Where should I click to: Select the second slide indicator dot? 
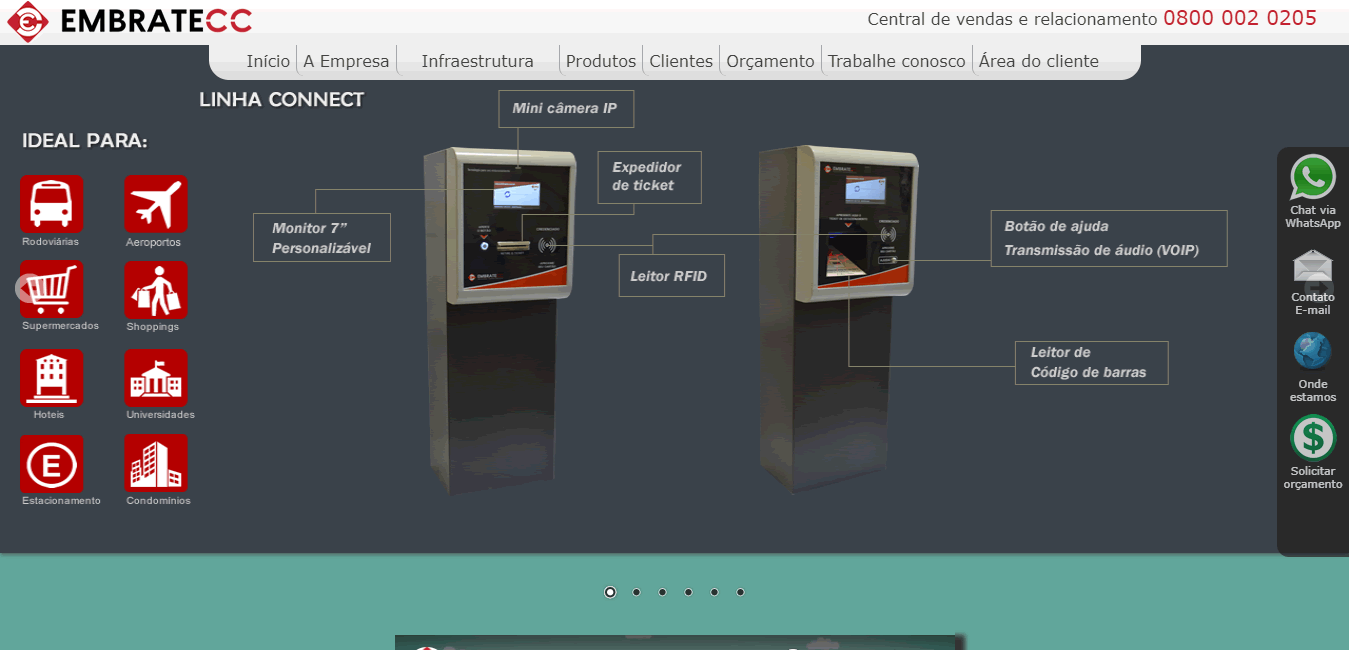click(636, 592)
